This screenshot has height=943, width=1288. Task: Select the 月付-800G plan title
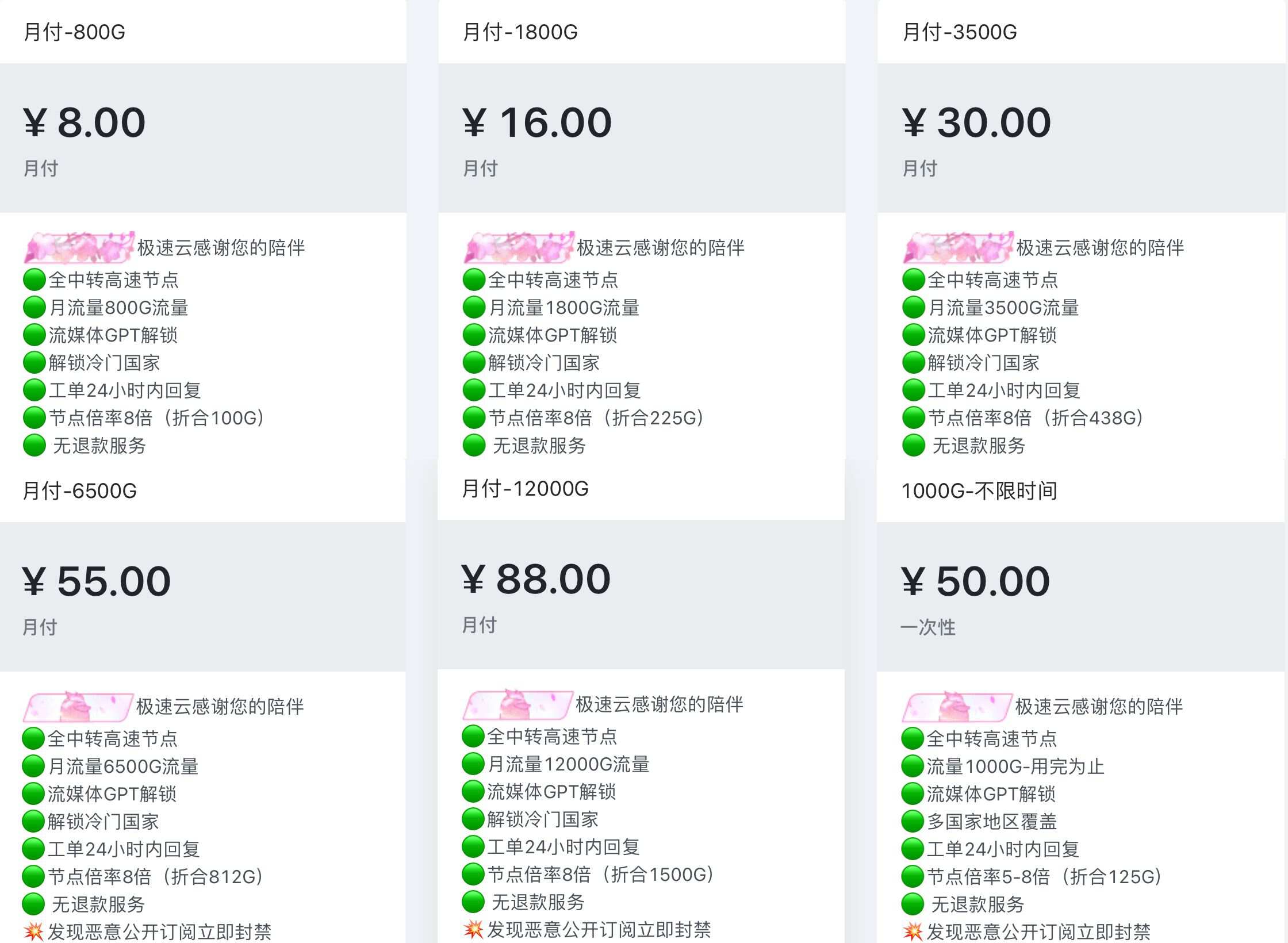pyautogui.click(x=75, y=32)
